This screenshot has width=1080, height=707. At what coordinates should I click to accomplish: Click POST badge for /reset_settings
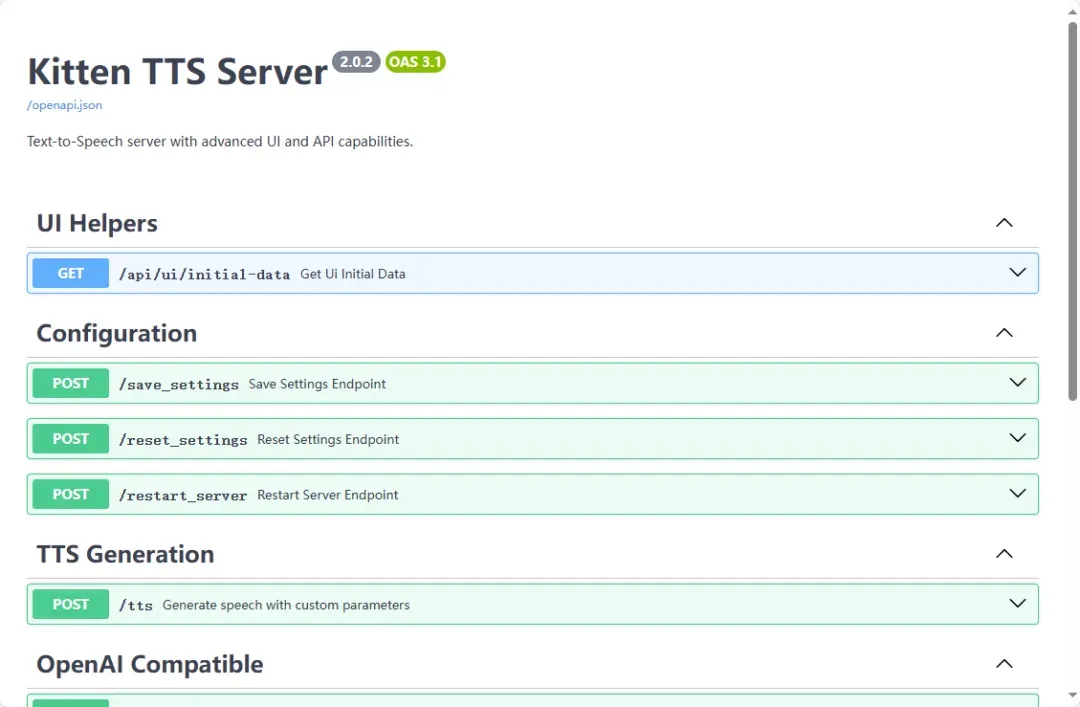click(x=70, y=438)
